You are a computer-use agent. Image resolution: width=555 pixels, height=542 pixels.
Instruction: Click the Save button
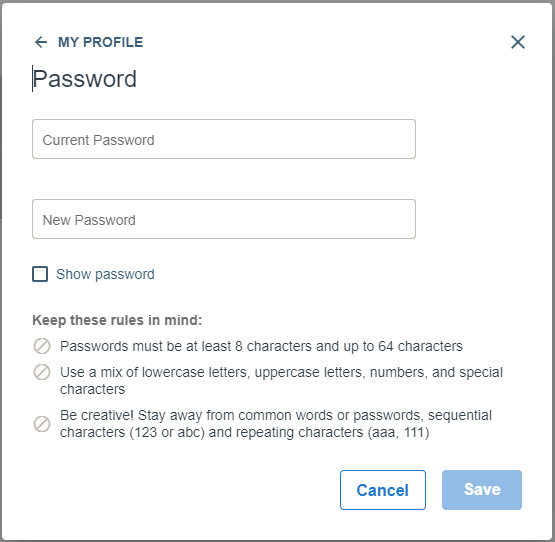click(482, 490)
